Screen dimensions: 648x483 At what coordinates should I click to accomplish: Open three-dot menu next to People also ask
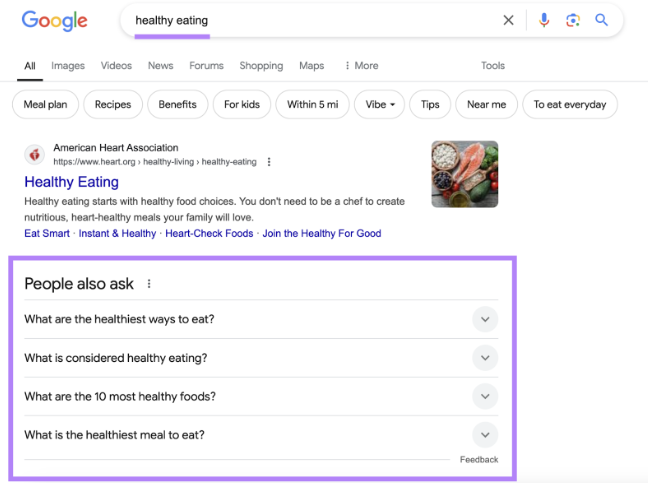click(x=149, y=284)
